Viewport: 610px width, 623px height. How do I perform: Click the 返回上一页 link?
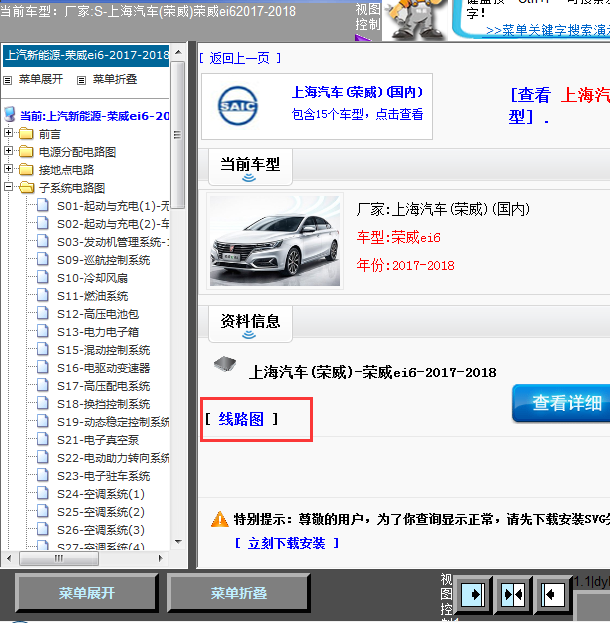coord(240,58)
